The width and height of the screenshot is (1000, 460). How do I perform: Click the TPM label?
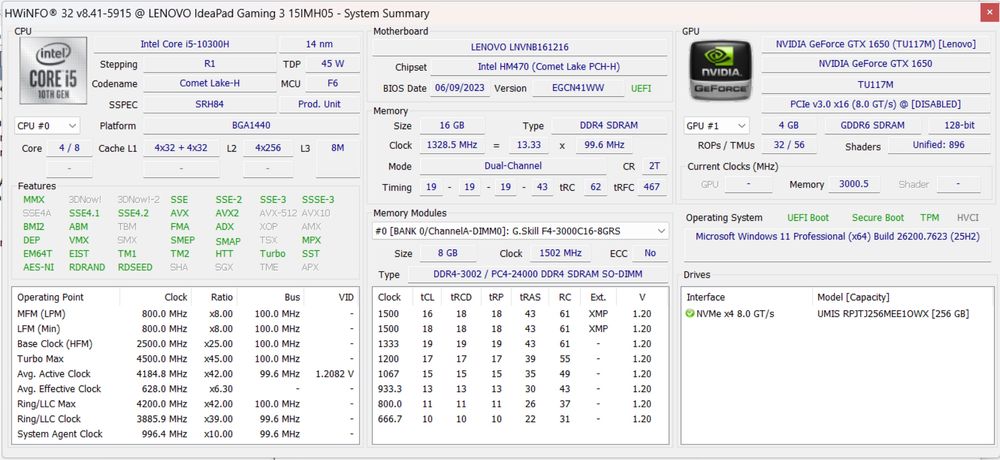(x=929, y=218)
